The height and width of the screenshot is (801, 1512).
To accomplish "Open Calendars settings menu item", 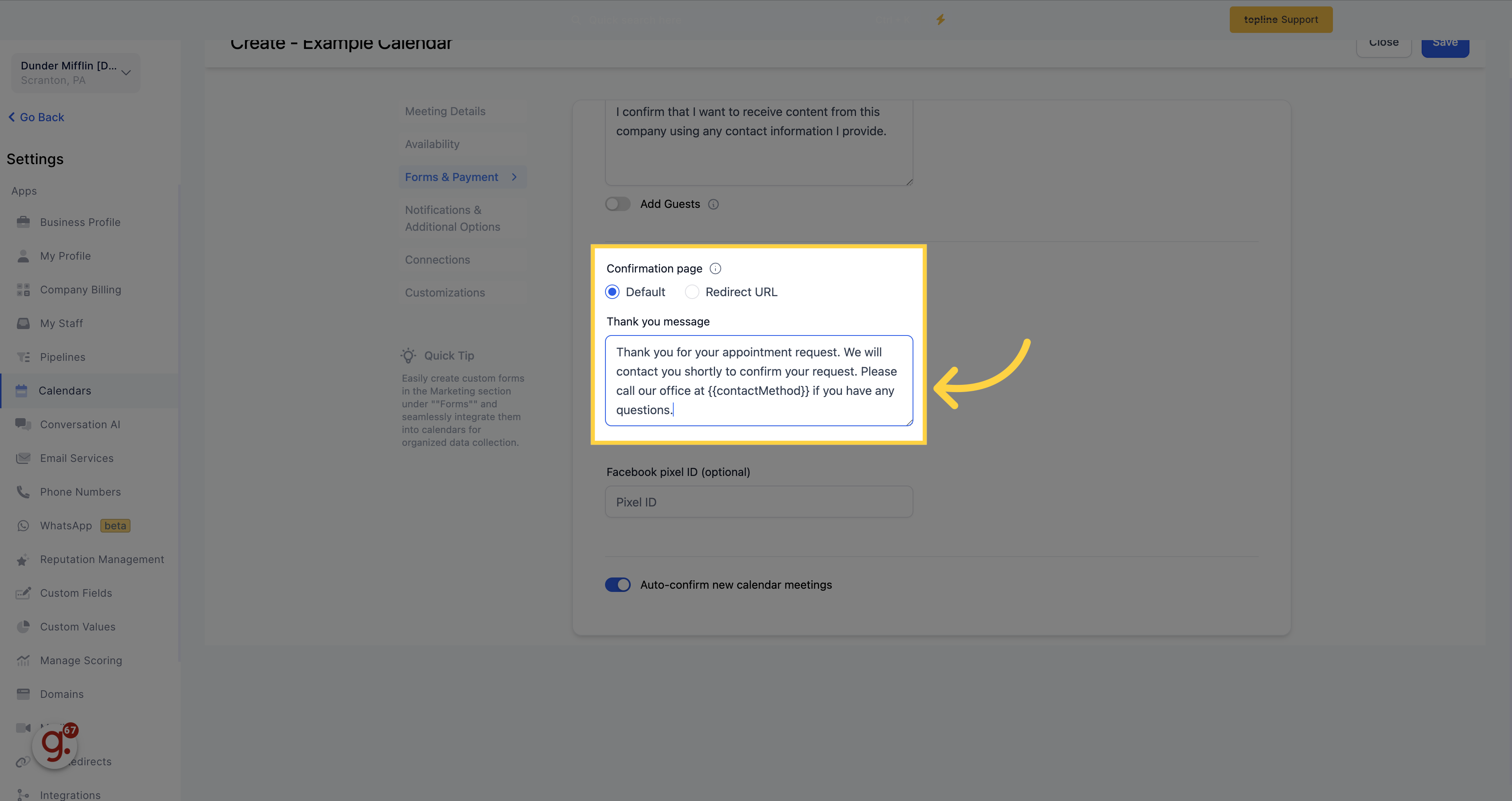I will (90, 391).
